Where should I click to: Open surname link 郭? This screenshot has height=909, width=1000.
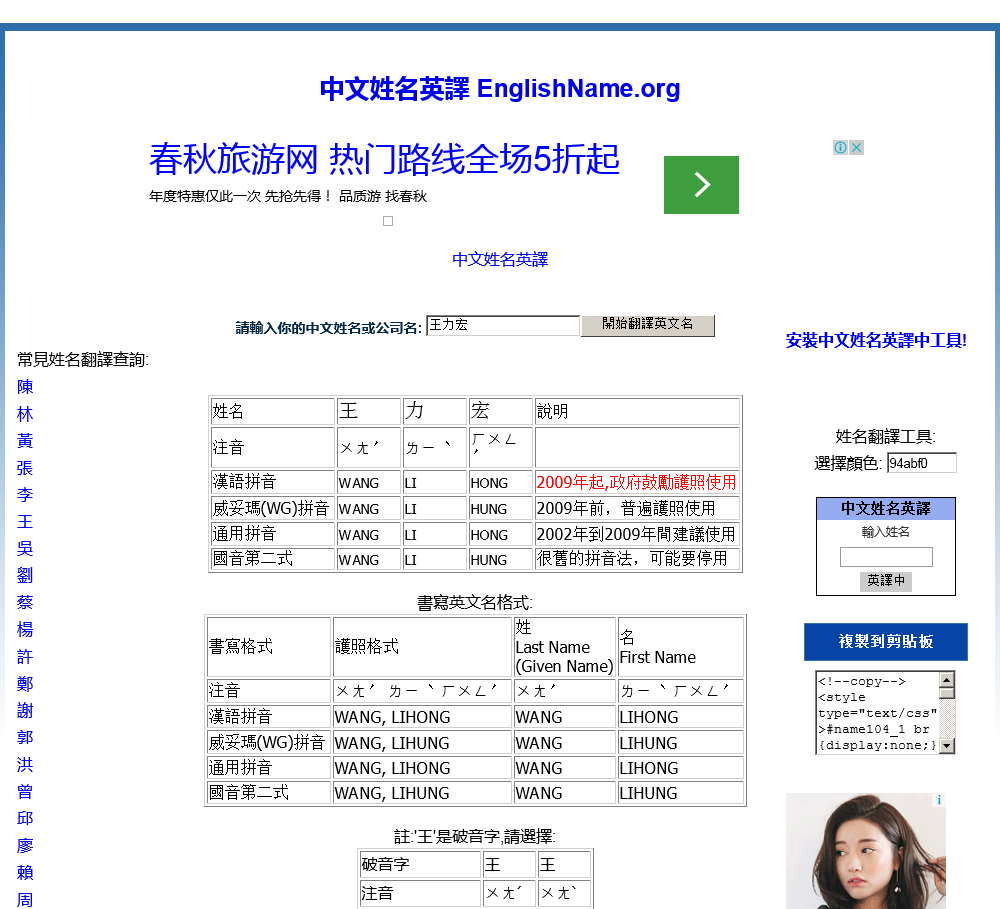click(25, 737)
